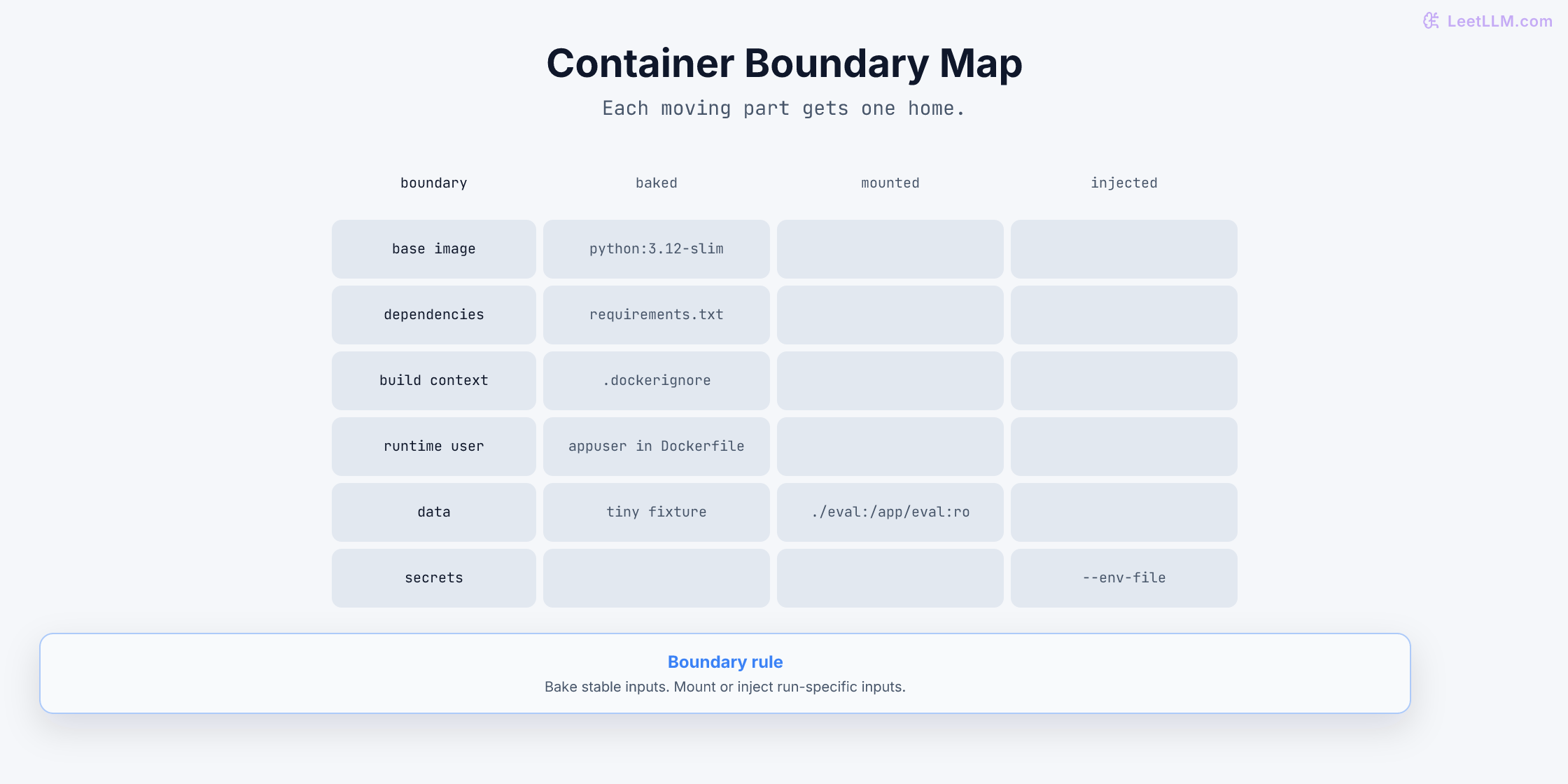
Task: Select the 'requirements.txt' cell
Action: coord(657,315)
